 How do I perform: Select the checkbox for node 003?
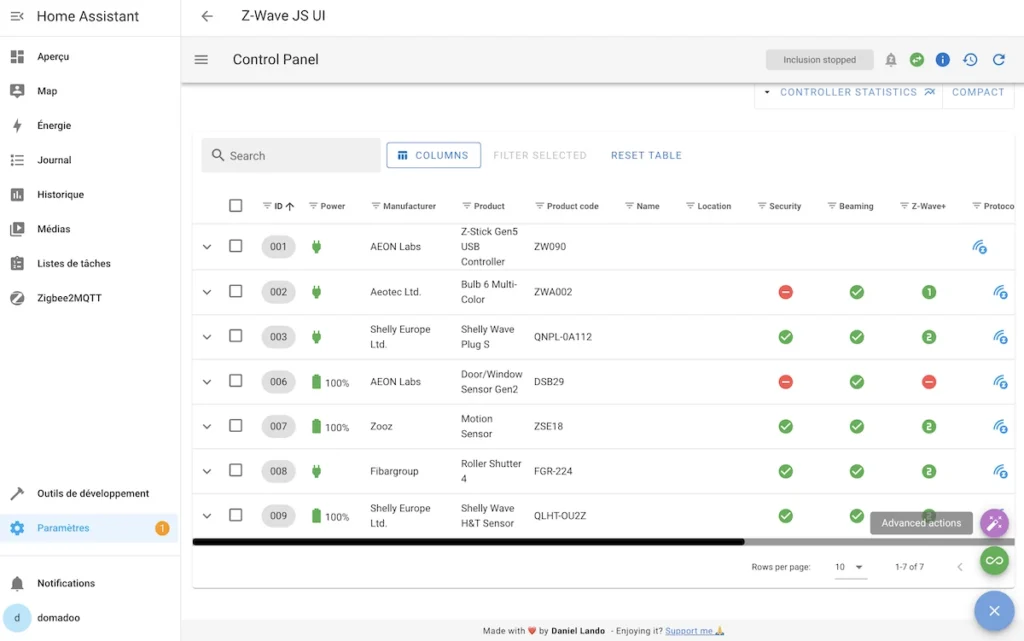[x=236, y=336]
